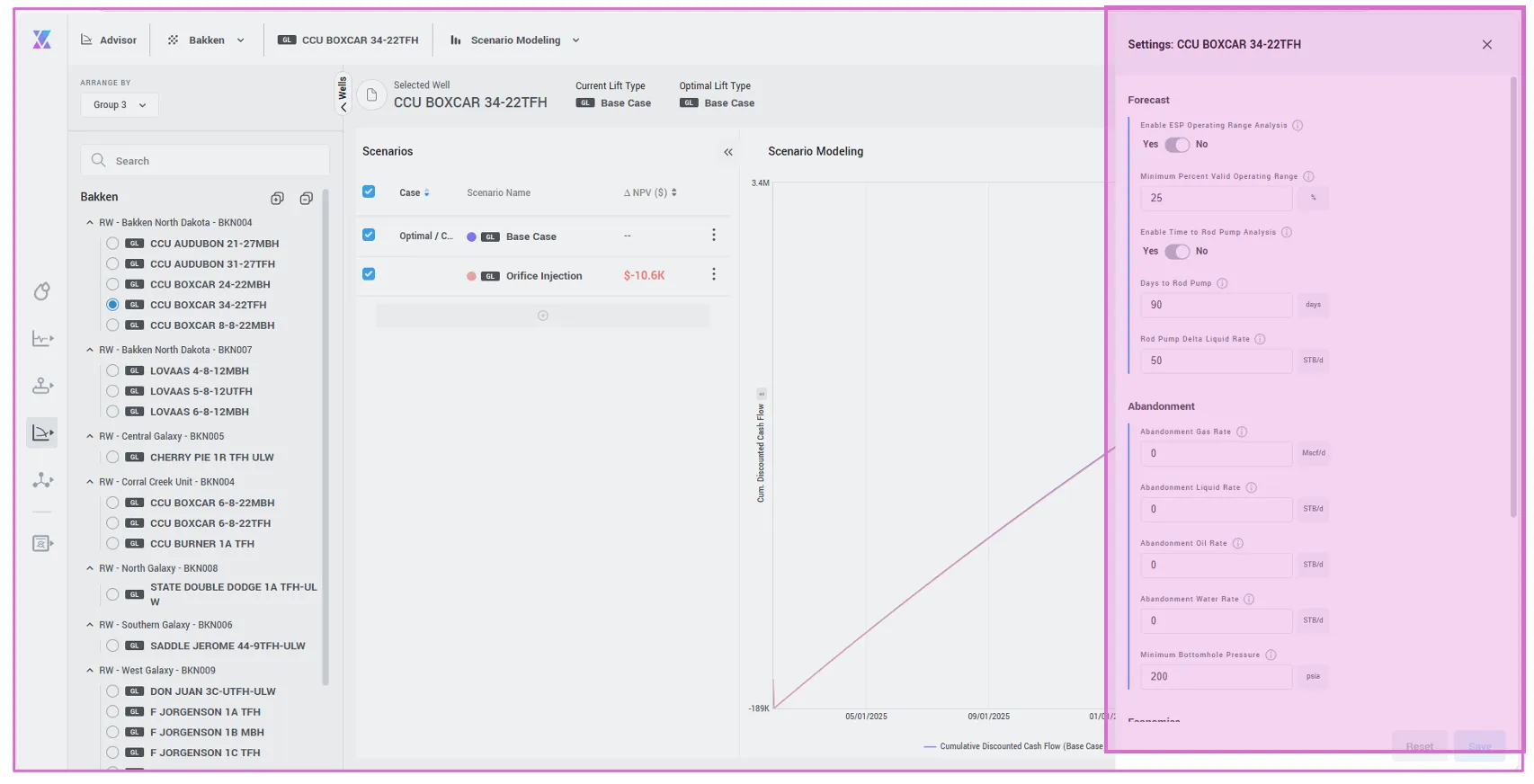Open the Bakken asset dropdown

click(x=206, y=40)
